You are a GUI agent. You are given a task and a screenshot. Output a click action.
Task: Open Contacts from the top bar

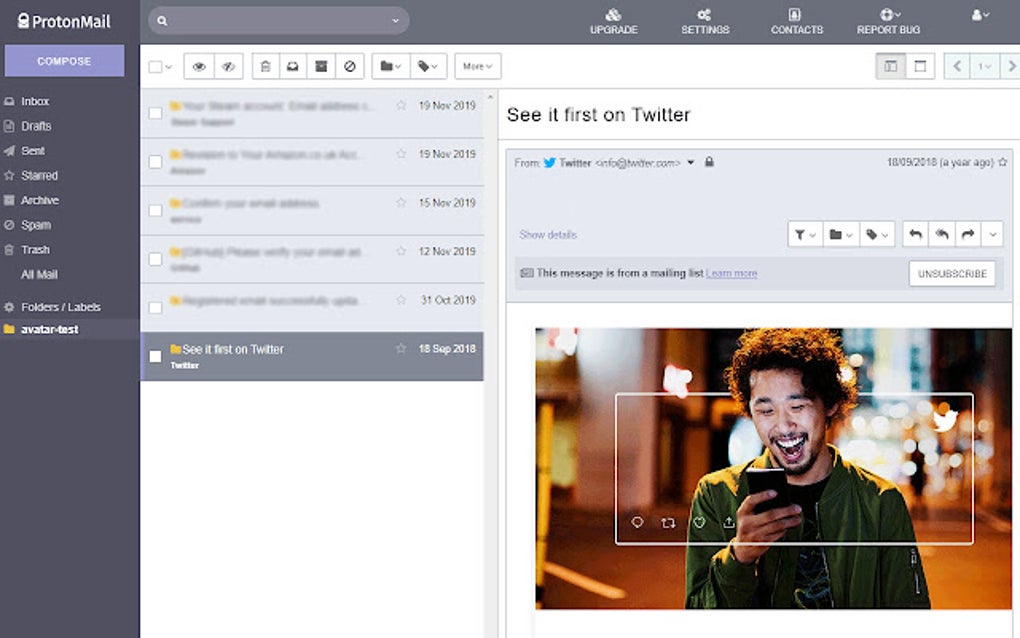796,21
